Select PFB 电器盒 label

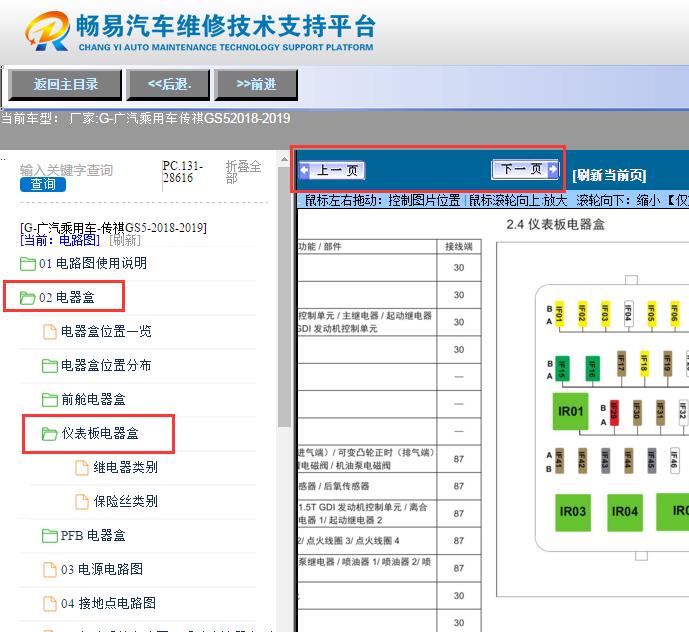coord(93,535)
